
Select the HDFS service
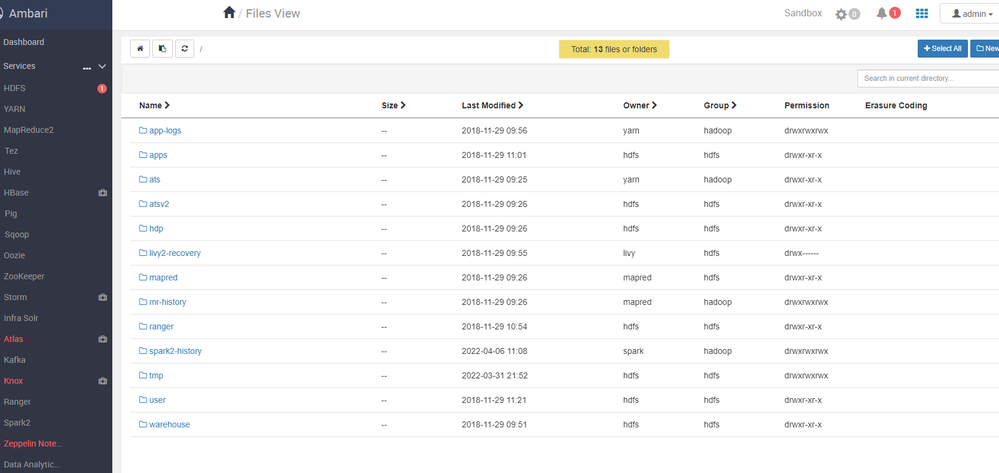pyautogui.click(x=15, y=88)
